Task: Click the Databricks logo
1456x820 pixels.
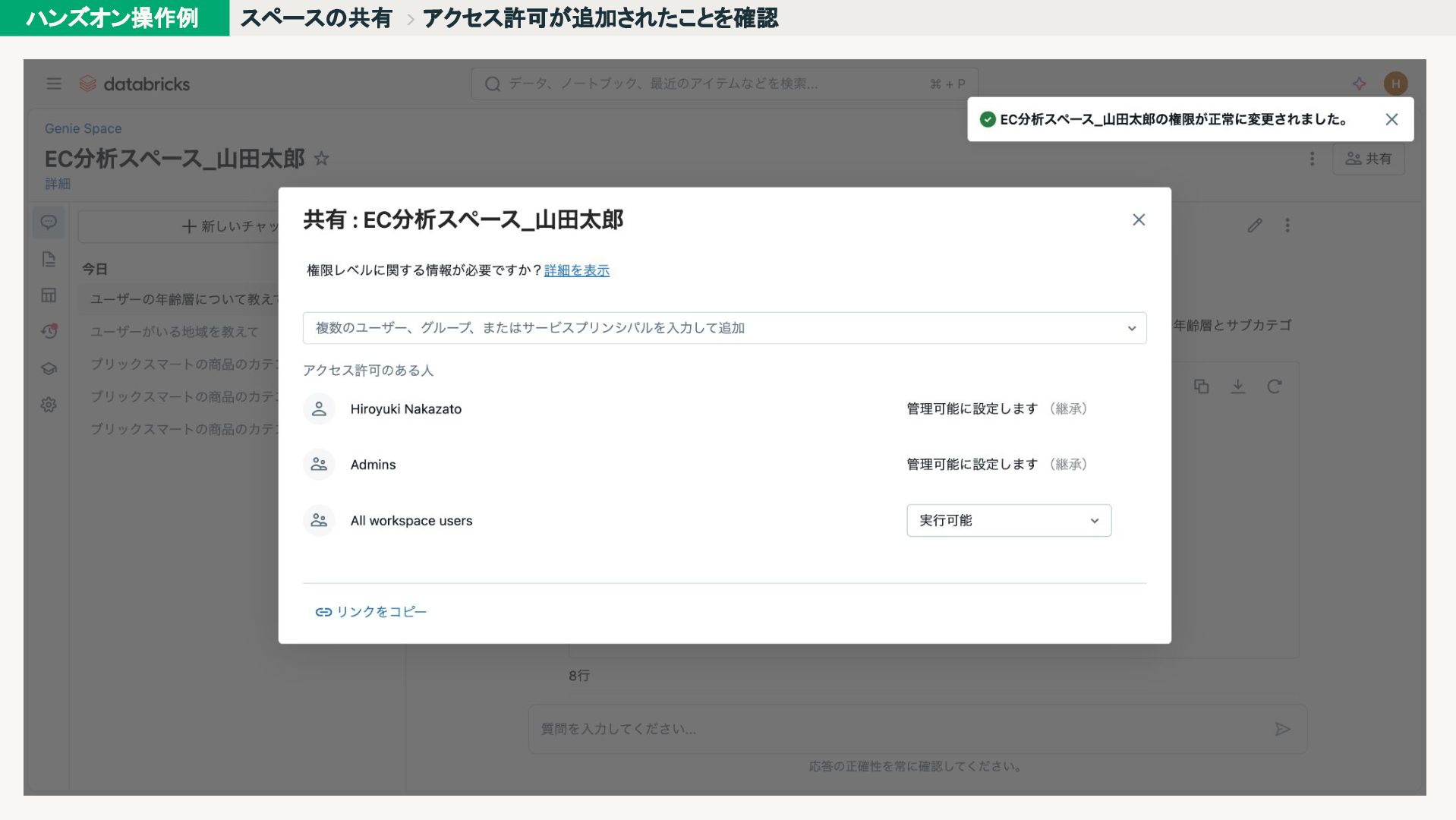Action: [x=134, y=84]
